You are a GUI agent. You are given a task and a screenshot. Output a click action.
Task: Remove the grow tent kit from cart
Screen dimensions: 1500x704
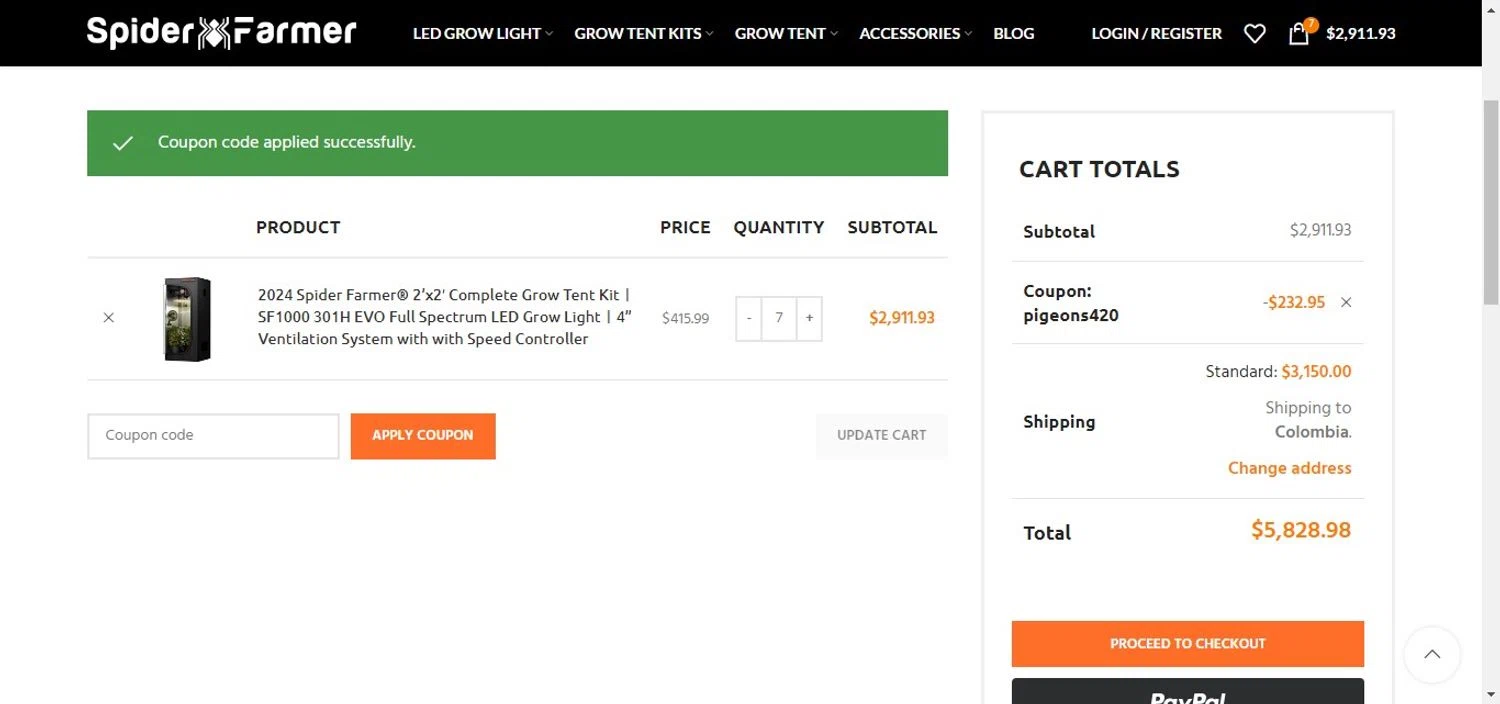[109, 318]
